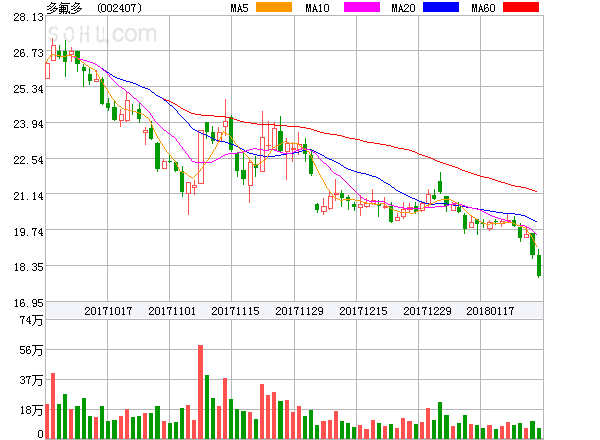Select the MA10 legend label

click(x=318, y=8)
